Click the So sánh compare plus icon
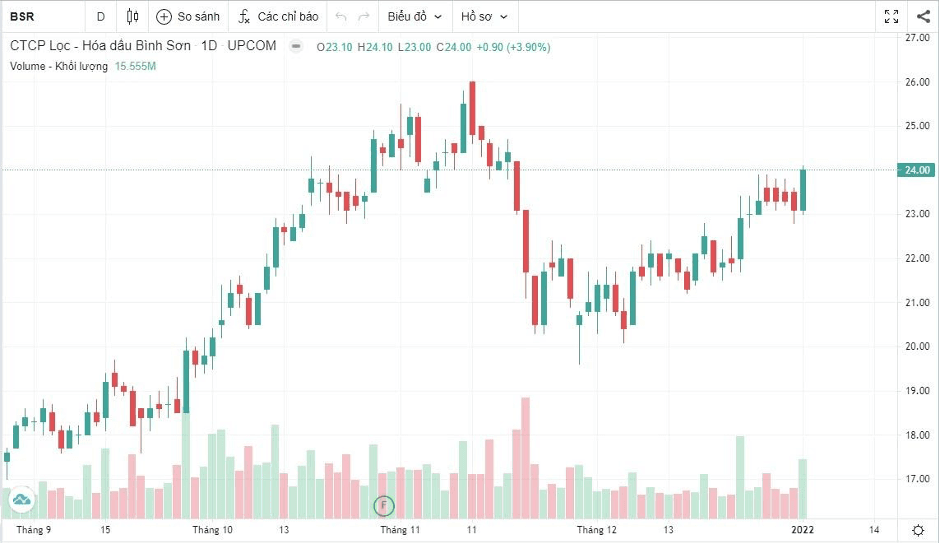 click(x=163, y=17)
